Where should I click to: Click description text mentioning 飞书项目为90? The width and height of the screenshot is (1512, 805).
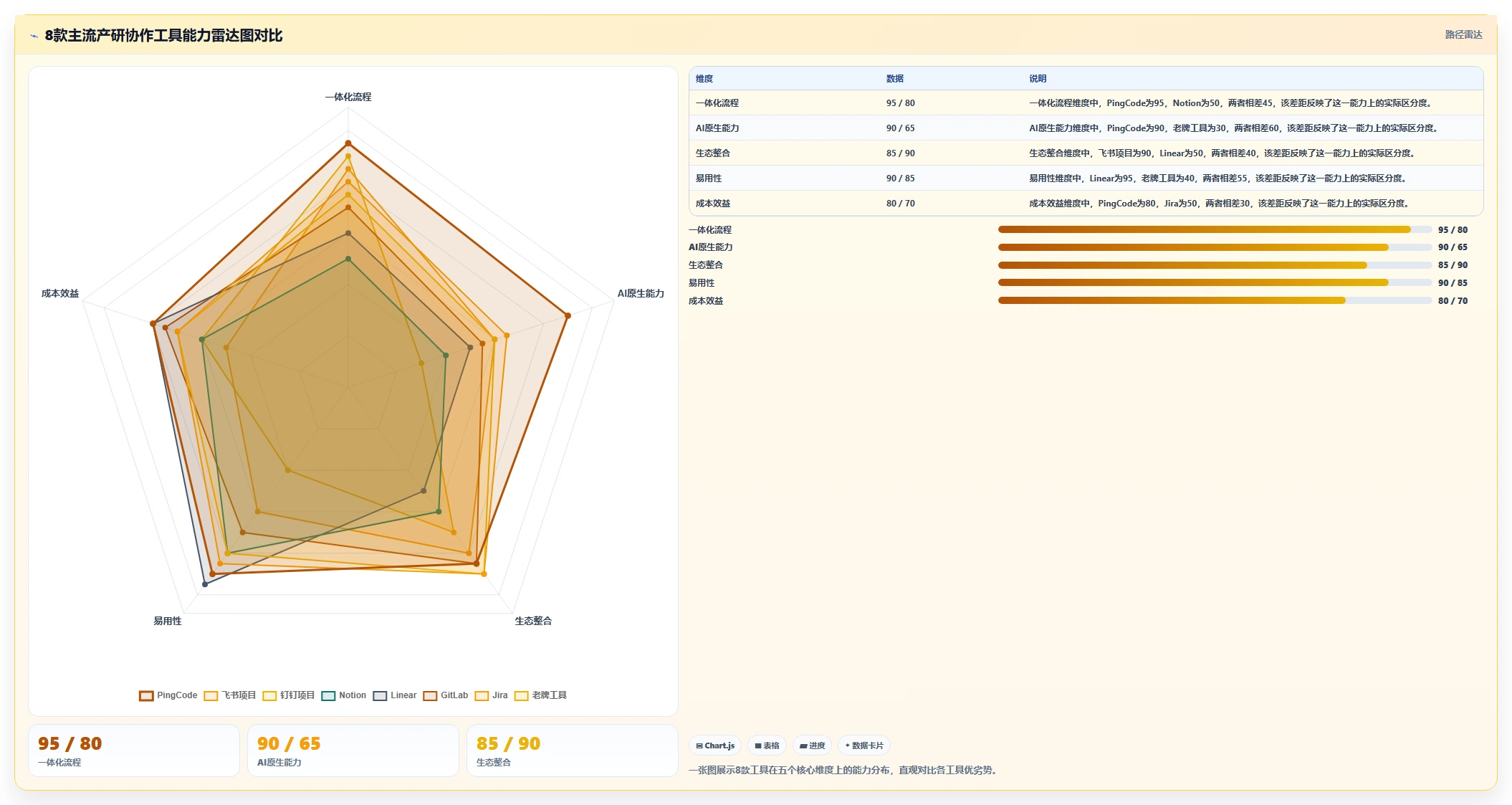tap(1223, 153)
